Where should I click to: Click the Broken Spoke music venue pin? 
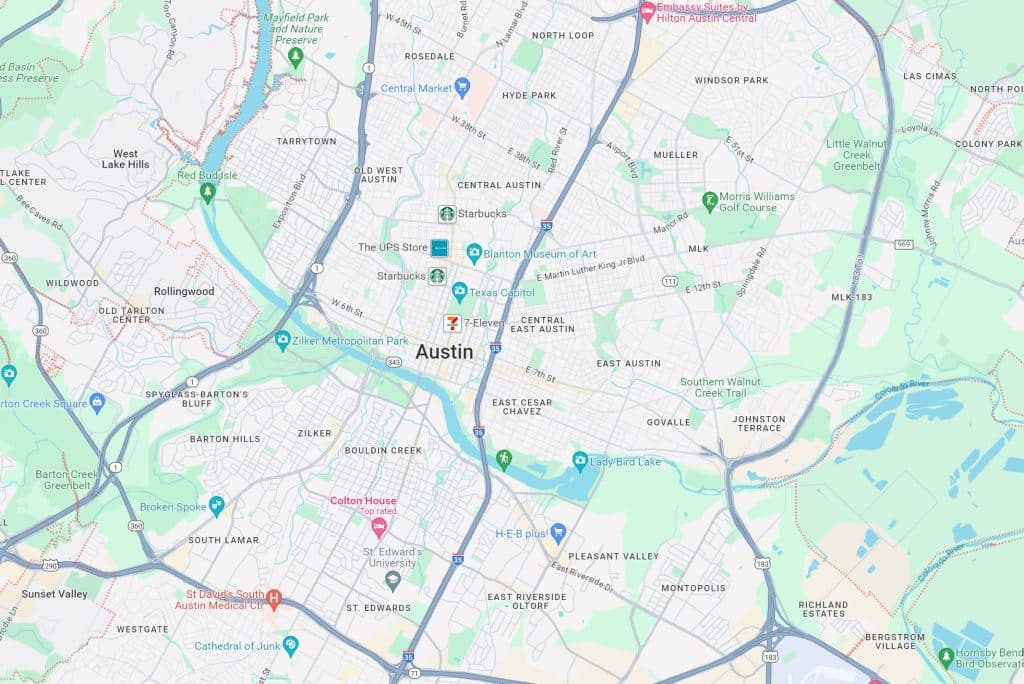pos(216,506)
